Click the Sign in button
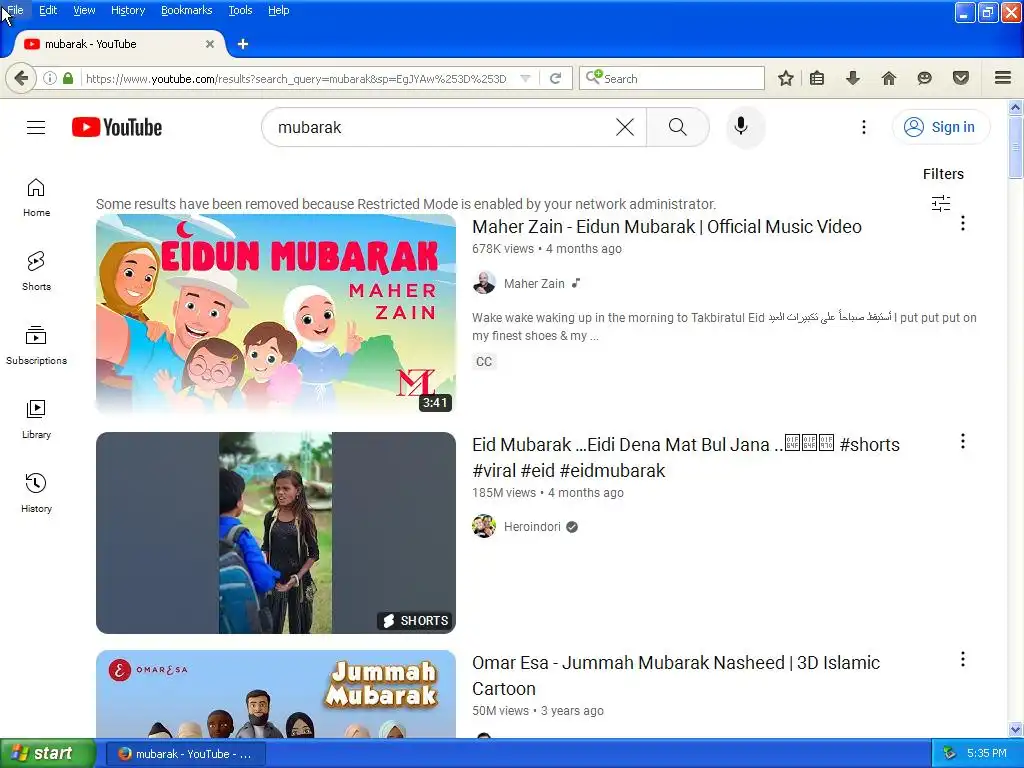This screenshot has width=1024, height=768. pos(940,127)
